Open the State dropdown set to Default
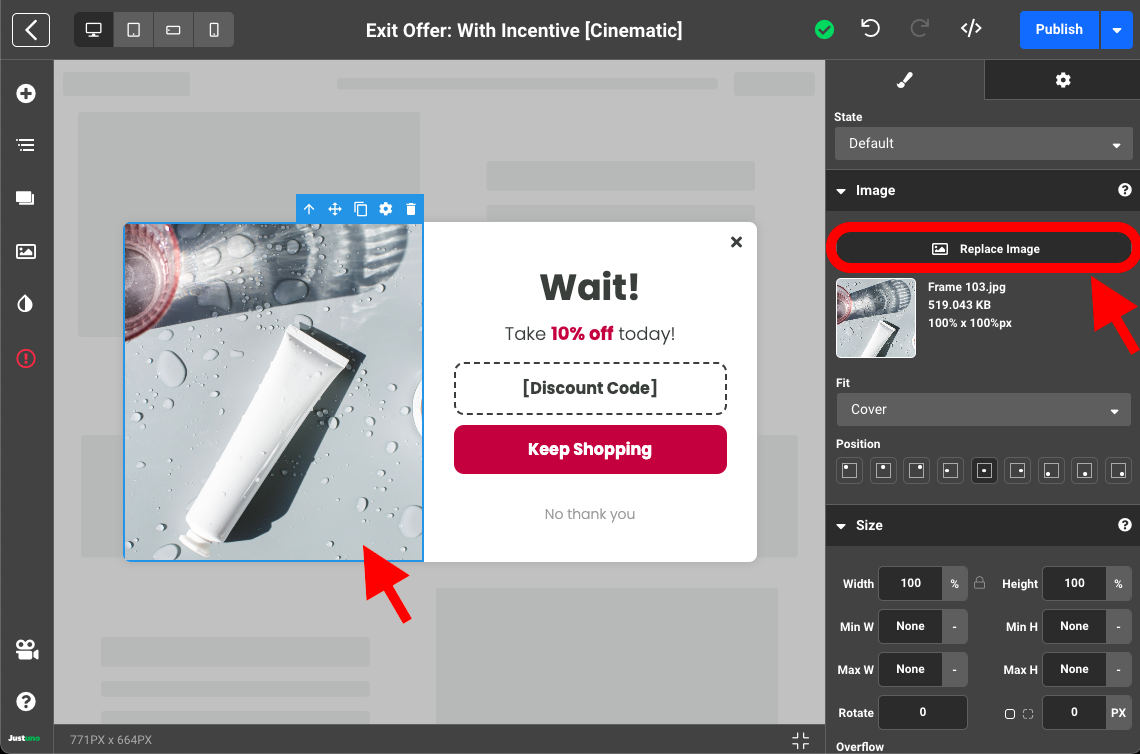 point(984,143)
